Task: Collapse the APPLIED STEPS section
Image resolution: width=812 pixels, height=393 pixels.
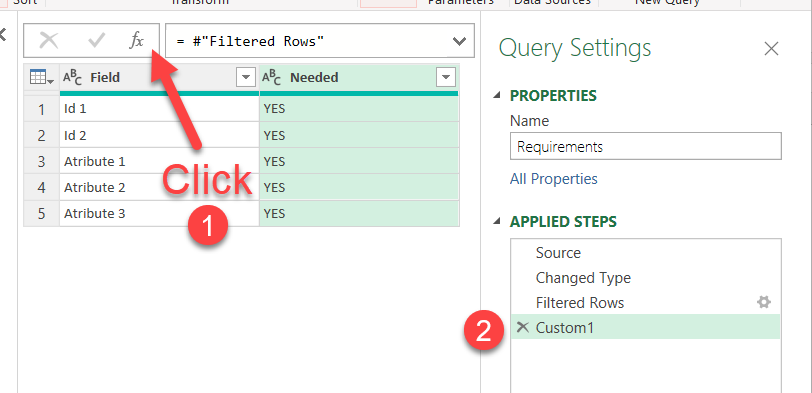Action: 497,222
